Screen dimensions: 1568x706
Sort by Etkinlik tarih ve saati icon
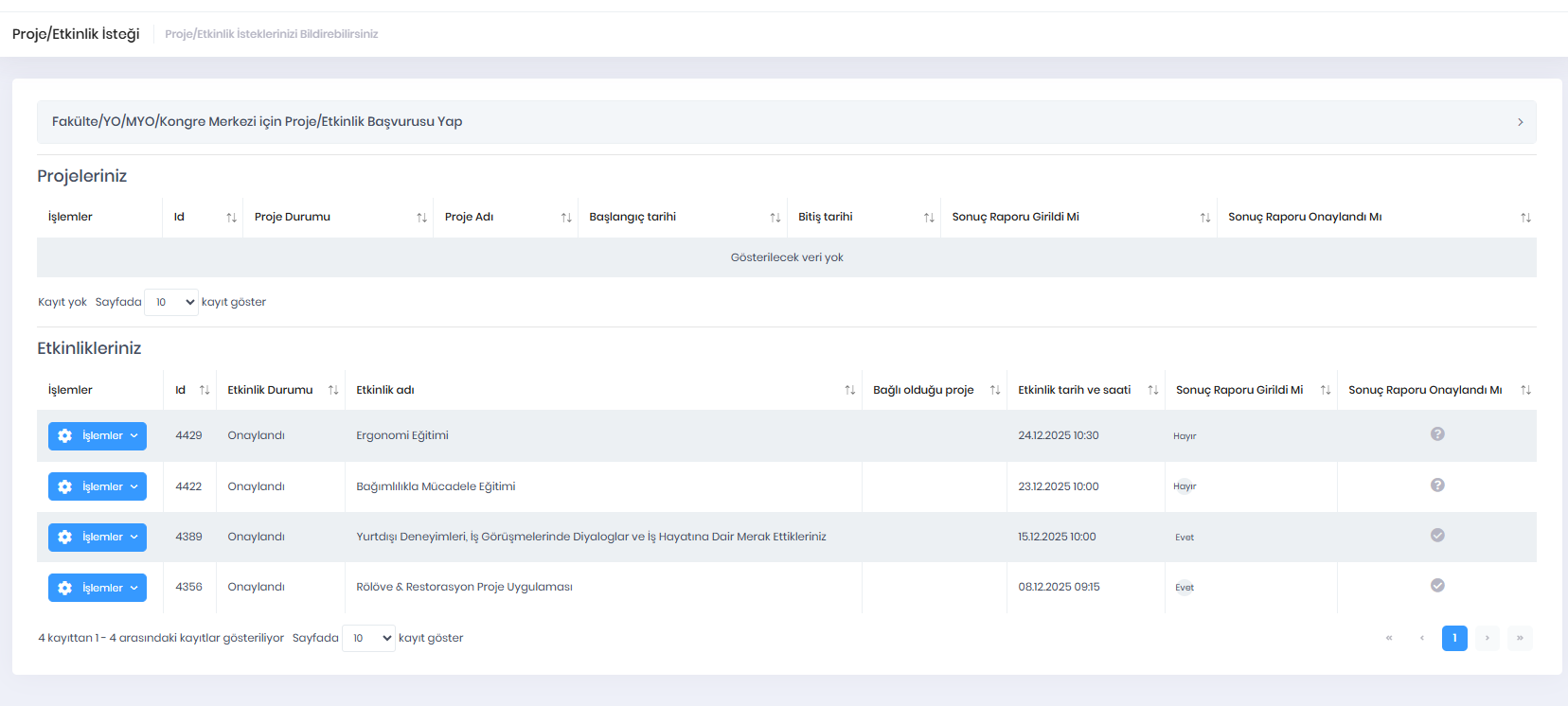(x=1152, y=390)
